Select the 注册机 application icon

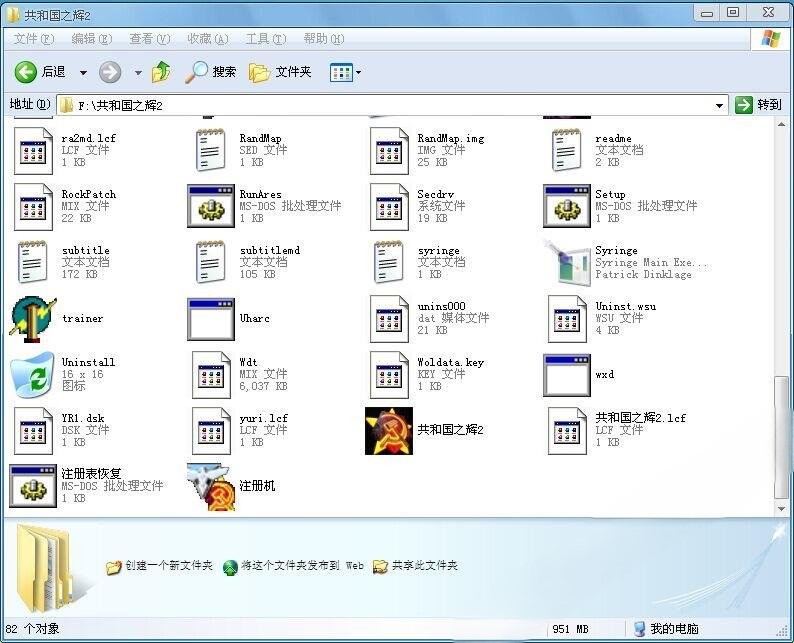[x=211, y=487]
